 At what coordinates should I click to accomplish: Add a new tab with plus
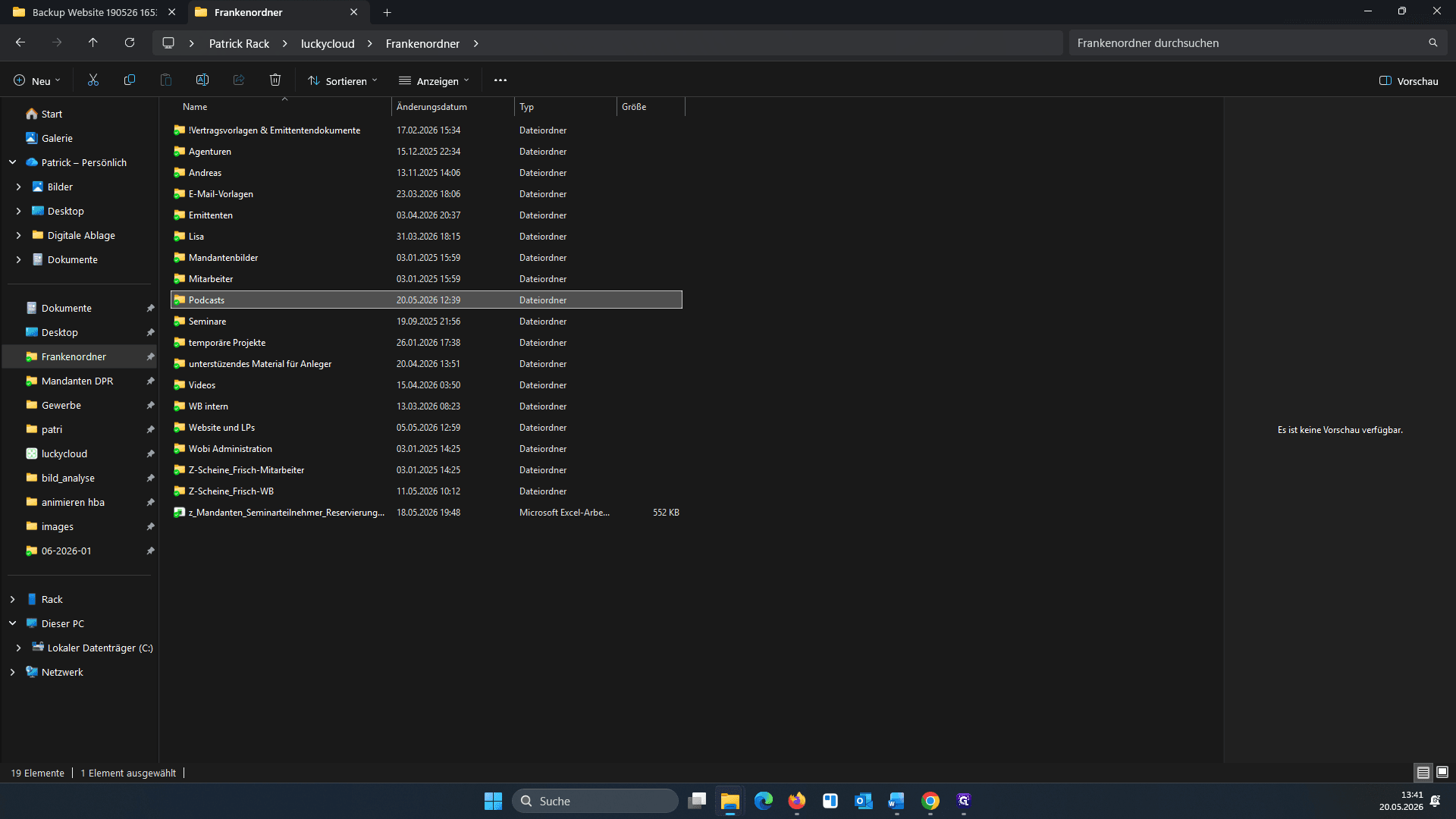388,12
